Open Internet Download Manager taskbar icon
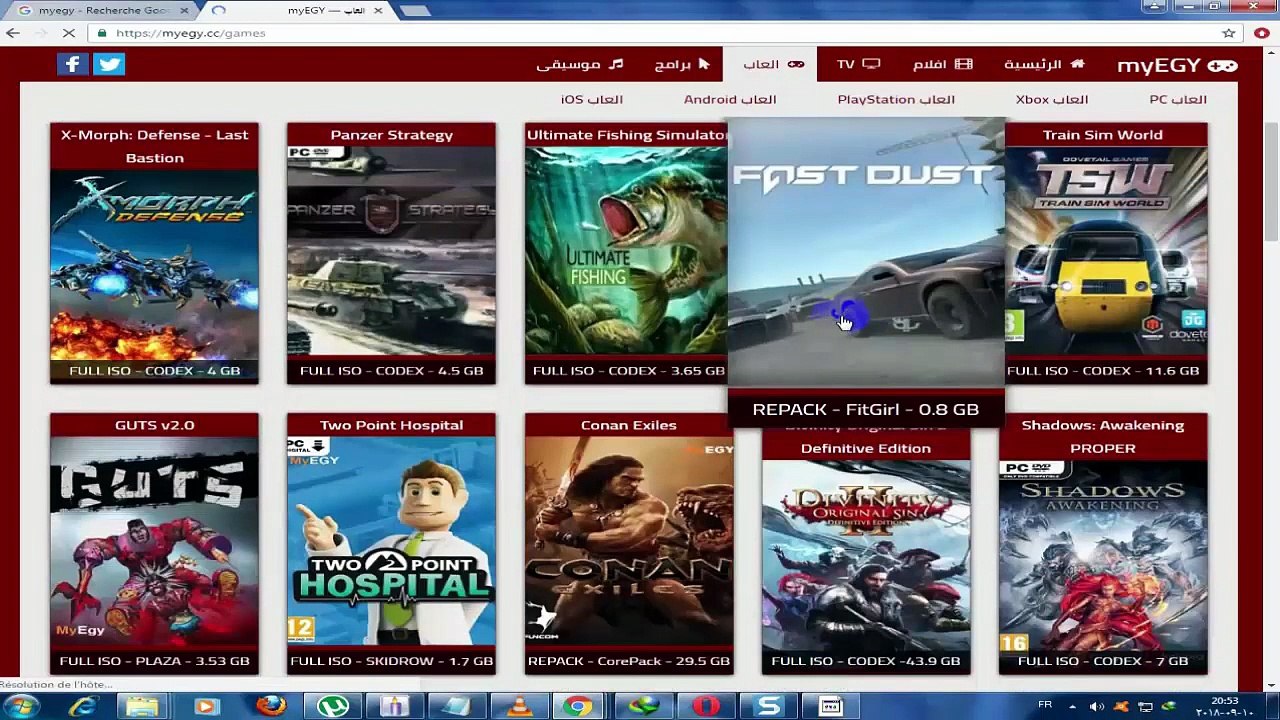Screen dimensions: 1280x720 [x=643, y=706]
